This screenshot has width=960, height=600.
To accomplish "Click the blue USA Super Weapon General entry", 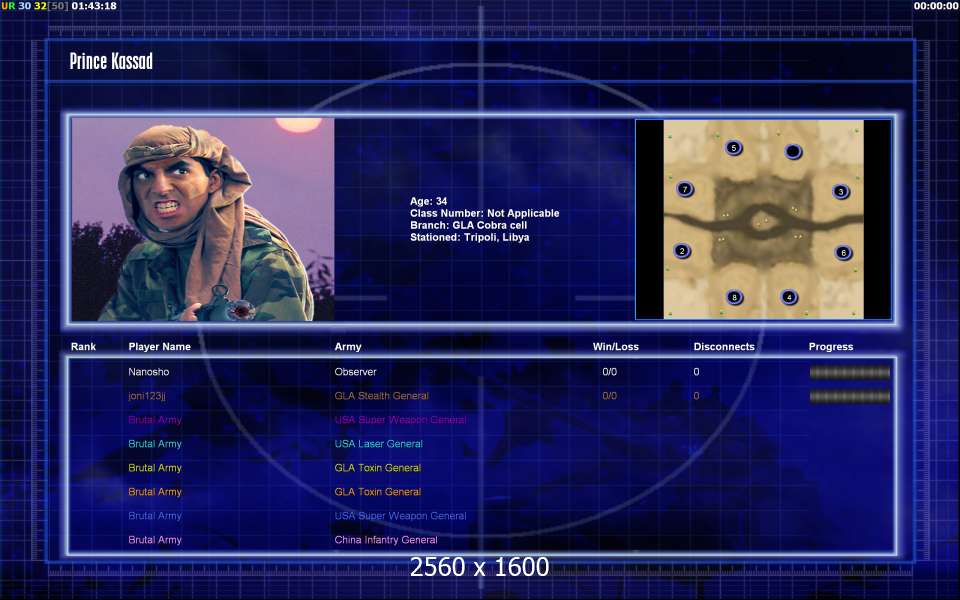I will (400, 516).
